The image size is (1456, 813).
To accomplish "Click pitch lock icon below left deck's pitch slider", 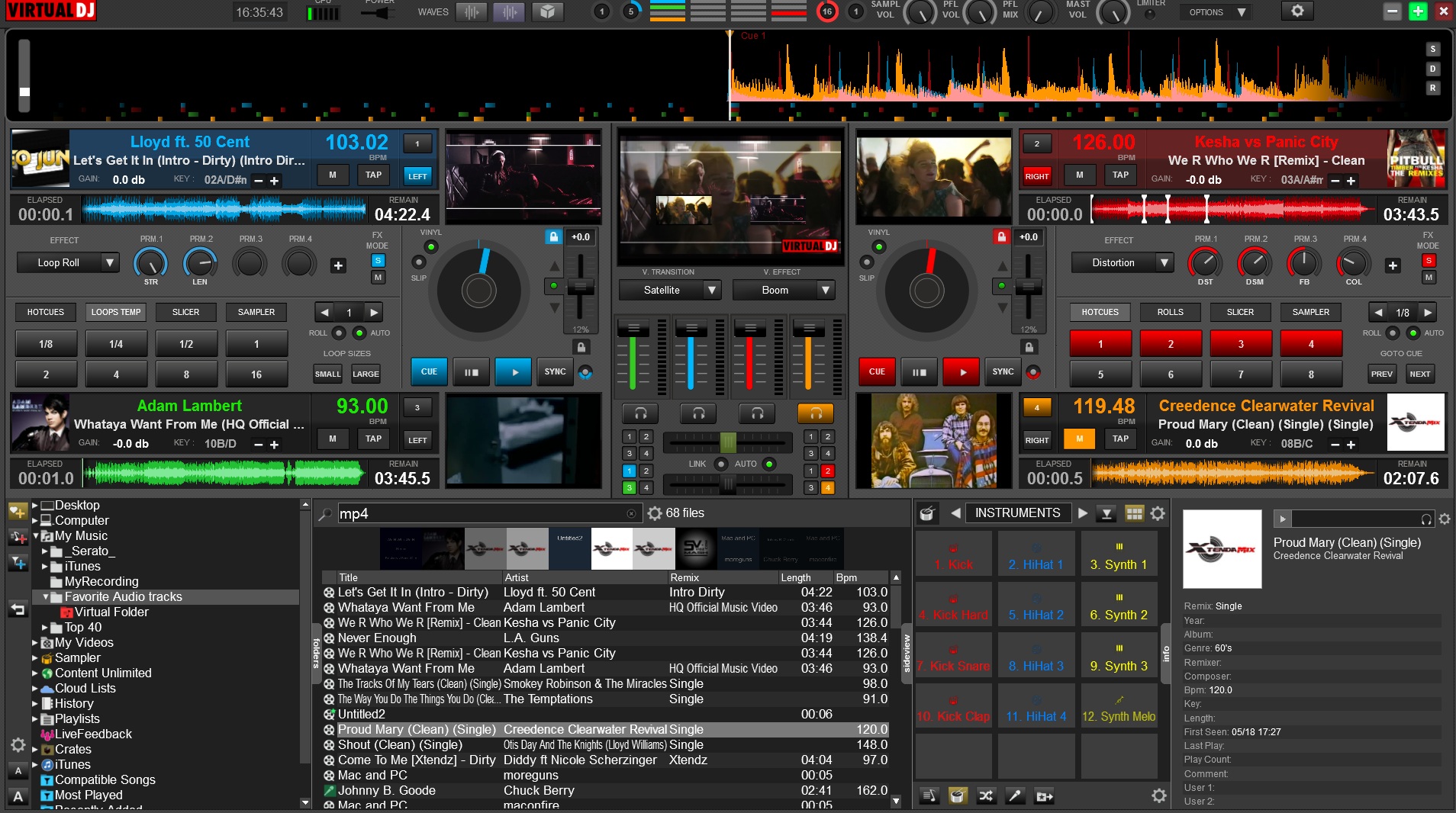I will [581, 347].
